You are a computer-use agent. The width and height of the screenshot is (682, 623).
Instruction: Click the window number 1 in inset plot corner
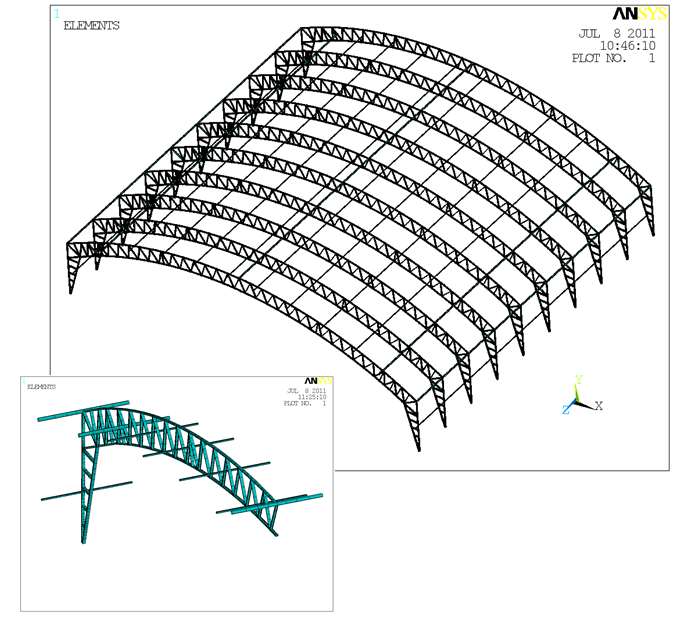pos(25,380)
